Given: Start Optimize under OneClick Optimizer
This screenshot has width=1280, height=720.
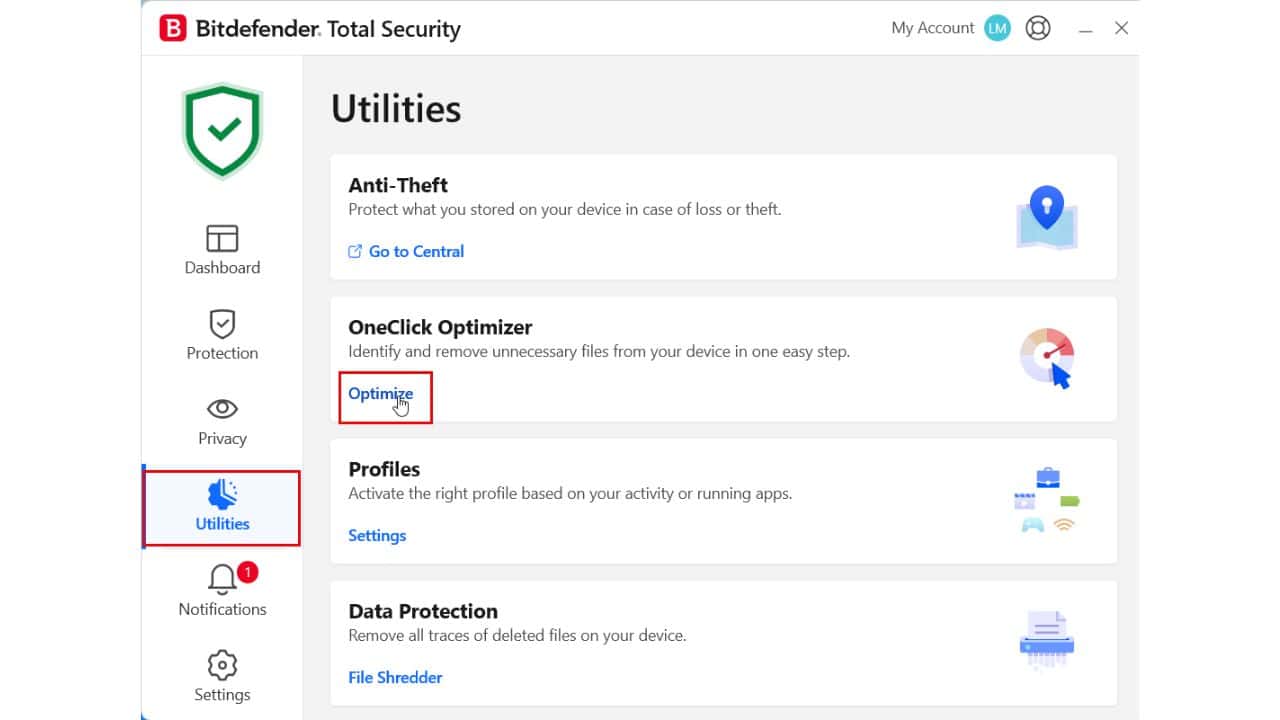Looking at the screenshot, I should 380,393.
